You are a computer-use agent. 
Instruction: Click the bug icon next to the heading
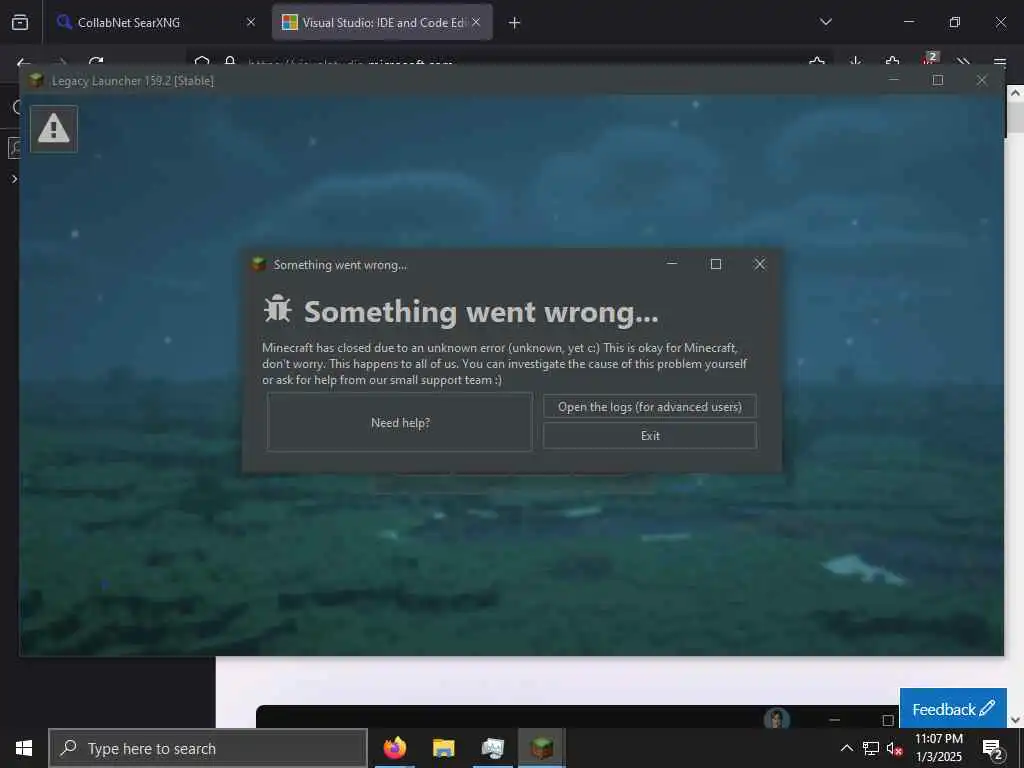pos(278,310)
